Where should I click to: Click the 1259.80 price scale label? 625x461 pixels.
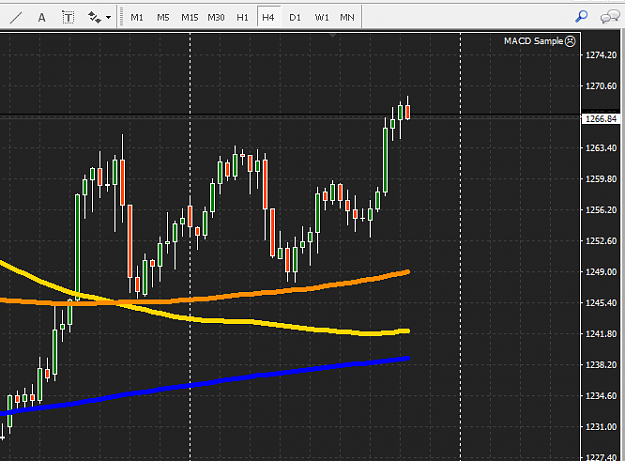coord(601,179)
